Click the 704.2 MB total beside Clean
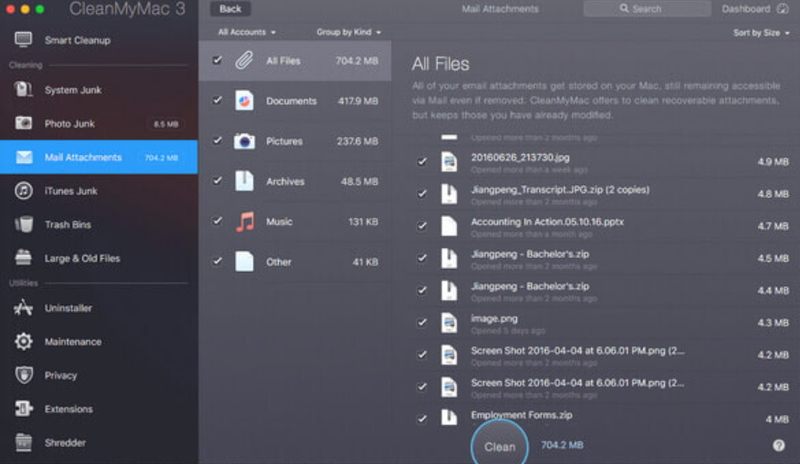This screenshot has height=464, width=800. 562,445
